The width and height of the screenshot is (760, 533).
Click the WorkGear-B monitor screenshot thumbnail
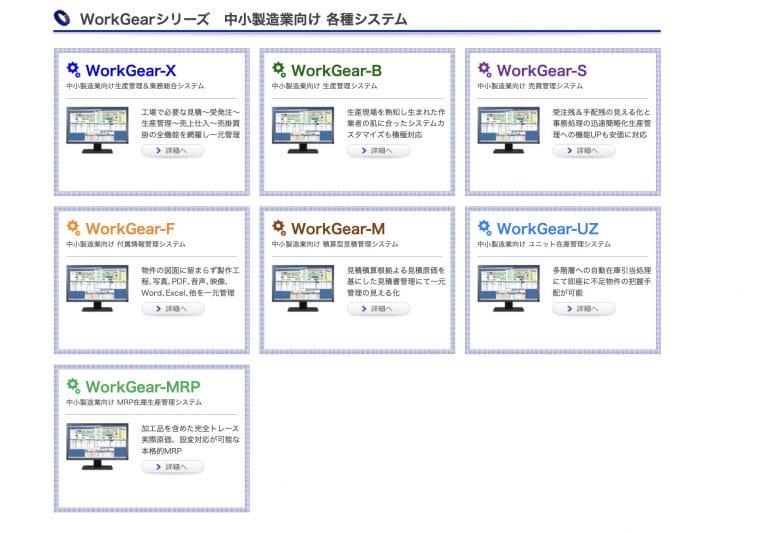(303, 128)
